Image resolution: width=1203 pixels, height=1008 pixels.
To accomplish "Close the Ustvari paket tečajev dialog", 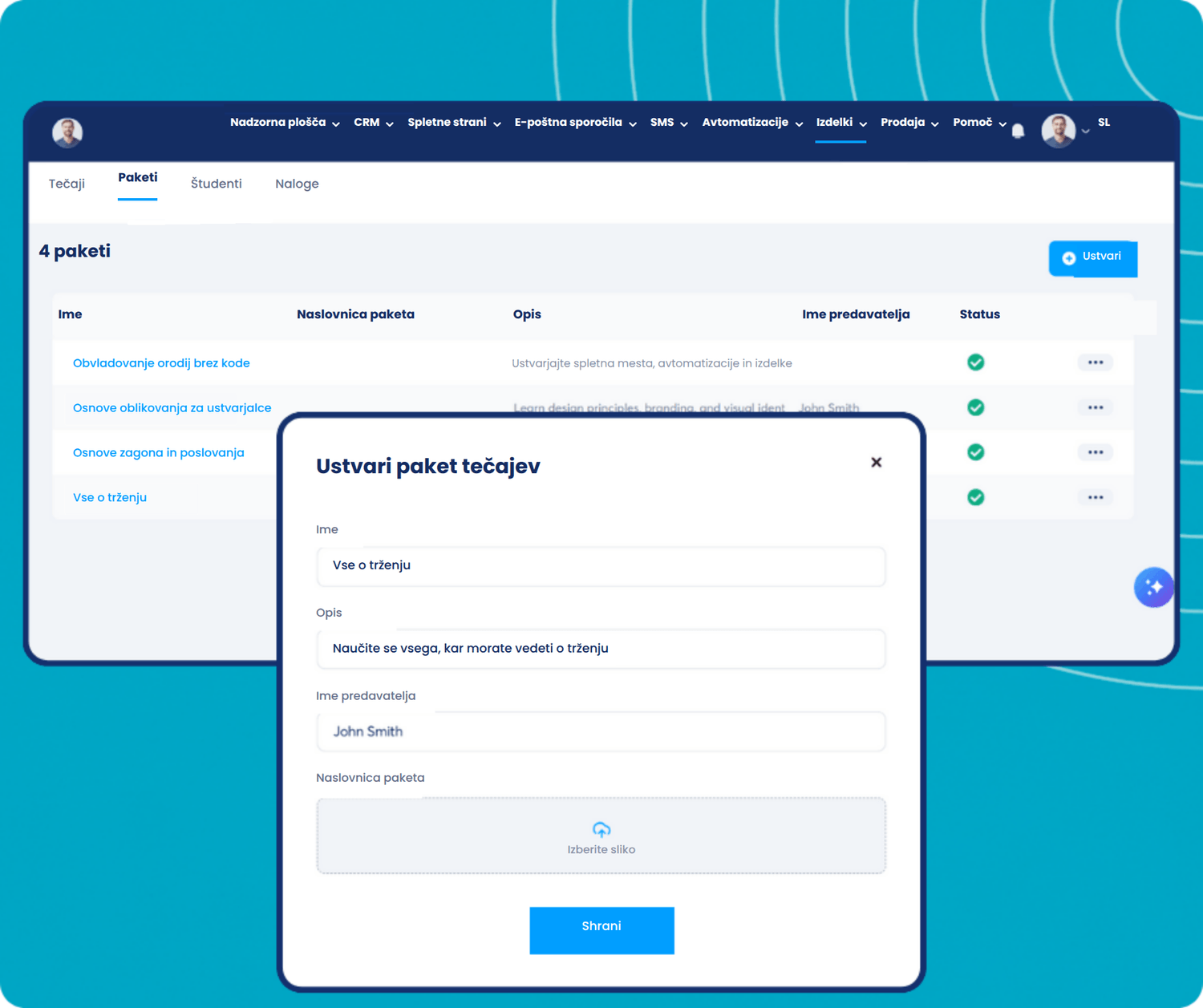I will (877, 462).
